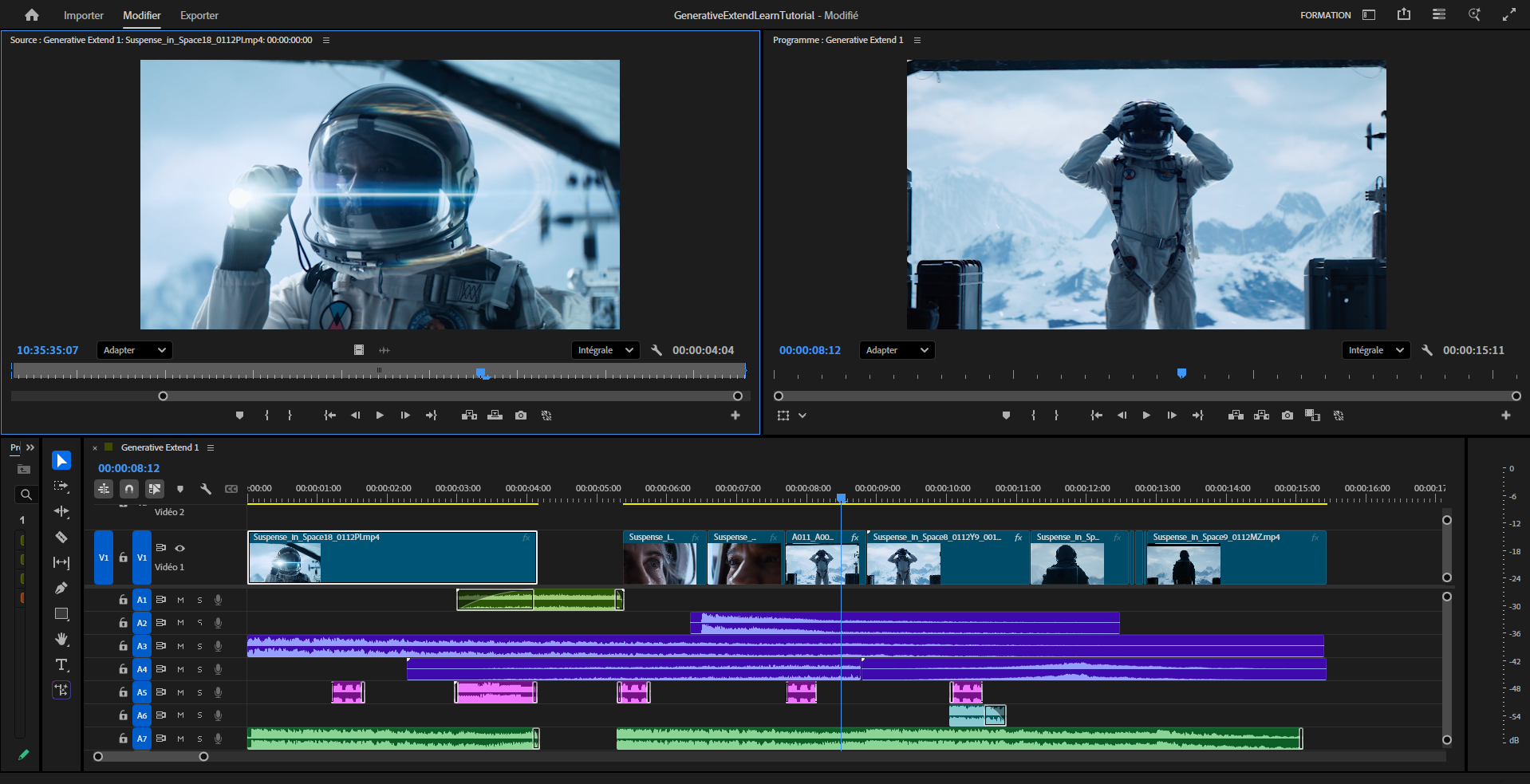Click the Program monitor playhead marker
1530x784 pixels.
tap(1181, 373)
